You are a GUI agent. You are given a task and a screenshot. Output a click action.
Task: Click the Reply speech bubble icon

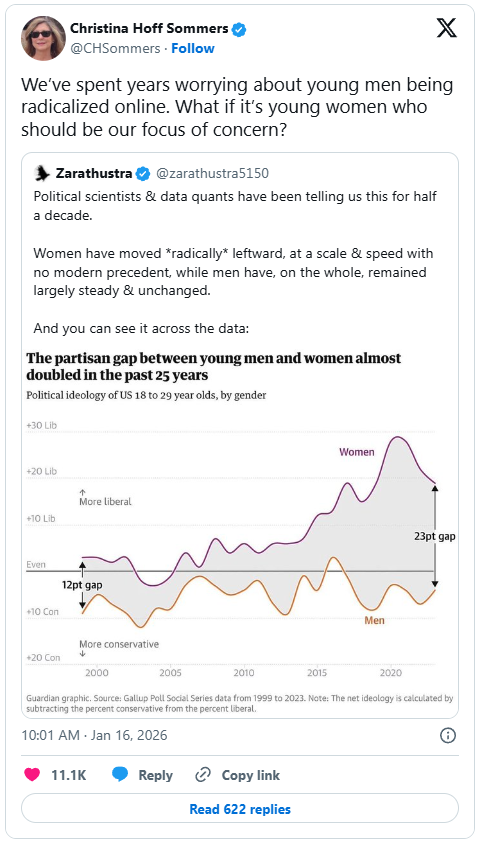coord(121,775)
